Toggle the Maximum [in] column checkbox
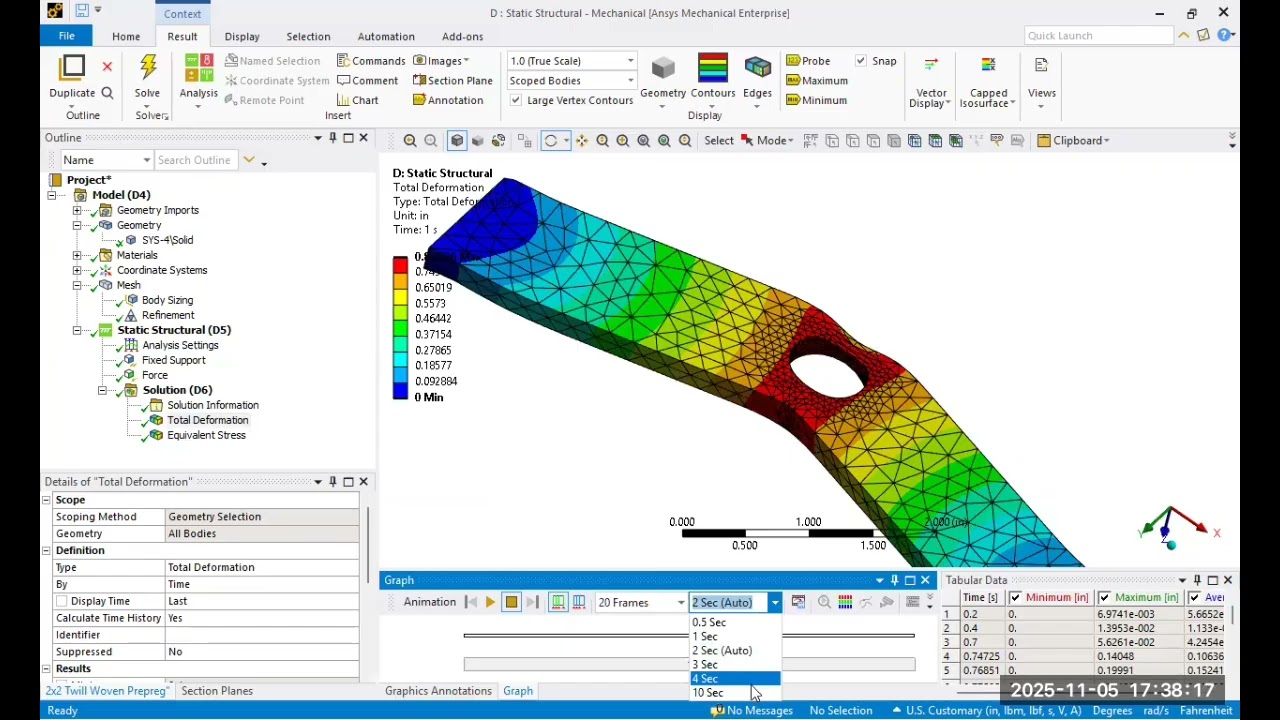1280x720 pixels. (x=1105, y=598)
